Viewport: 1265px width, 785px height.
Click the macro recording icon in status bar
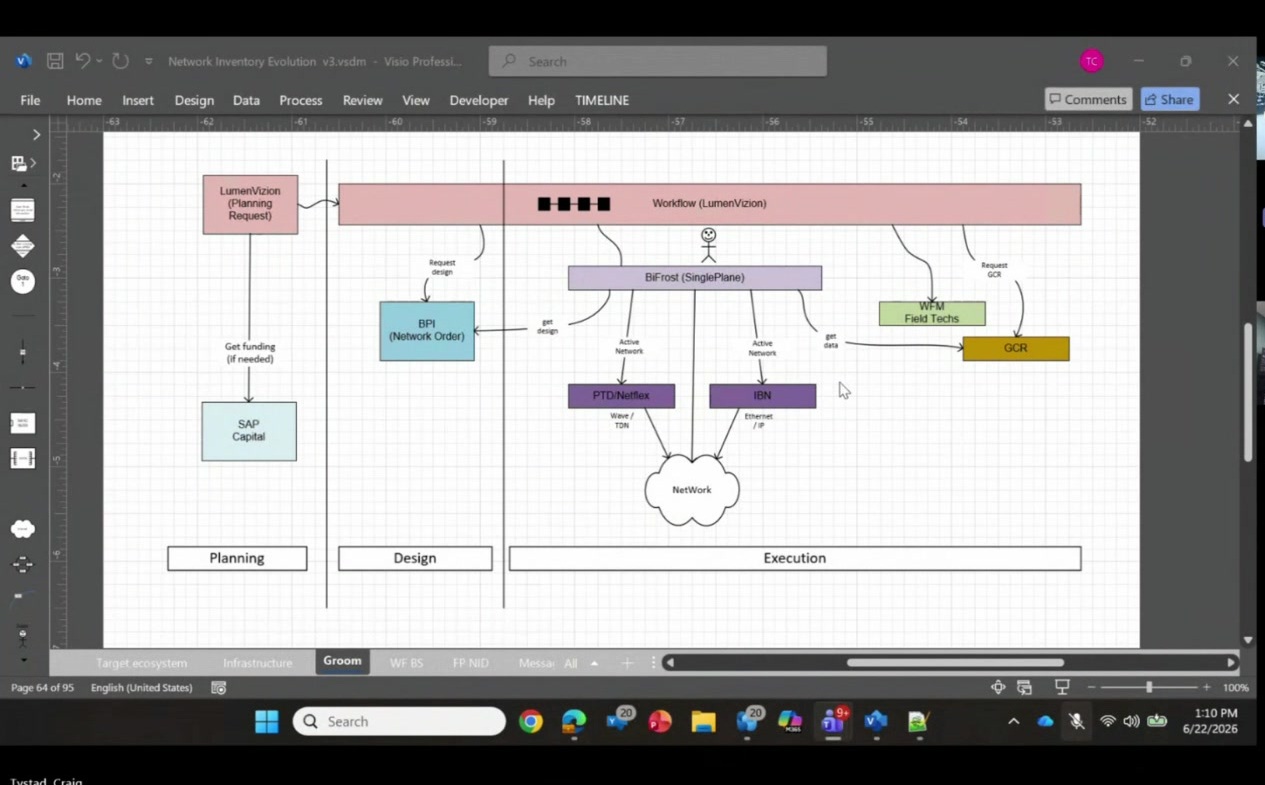tap(218, 688)
